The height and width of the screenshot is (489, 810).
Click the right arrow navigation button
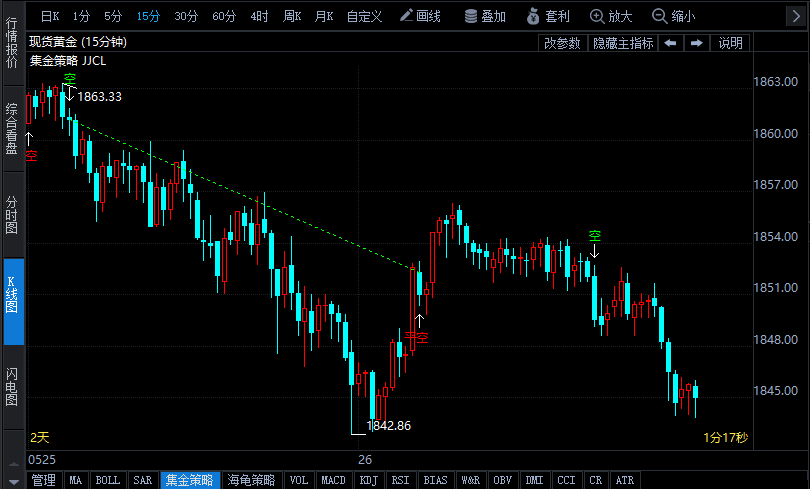[x=697, y=43]
